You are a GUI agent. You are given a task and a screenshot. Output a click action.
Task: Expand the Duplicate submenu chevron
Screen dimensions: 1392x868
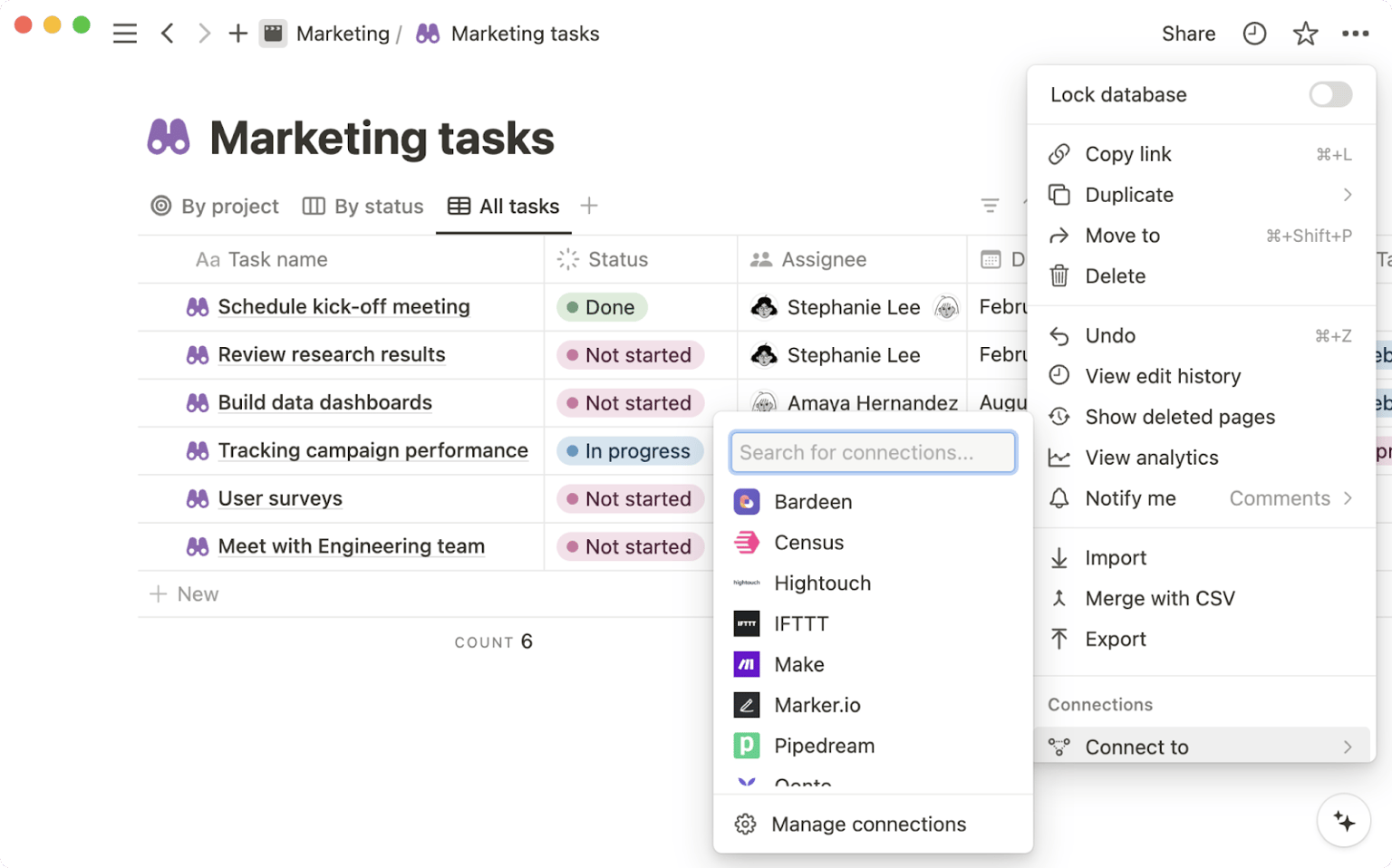pyautogui.click(x=1348, y=194)
